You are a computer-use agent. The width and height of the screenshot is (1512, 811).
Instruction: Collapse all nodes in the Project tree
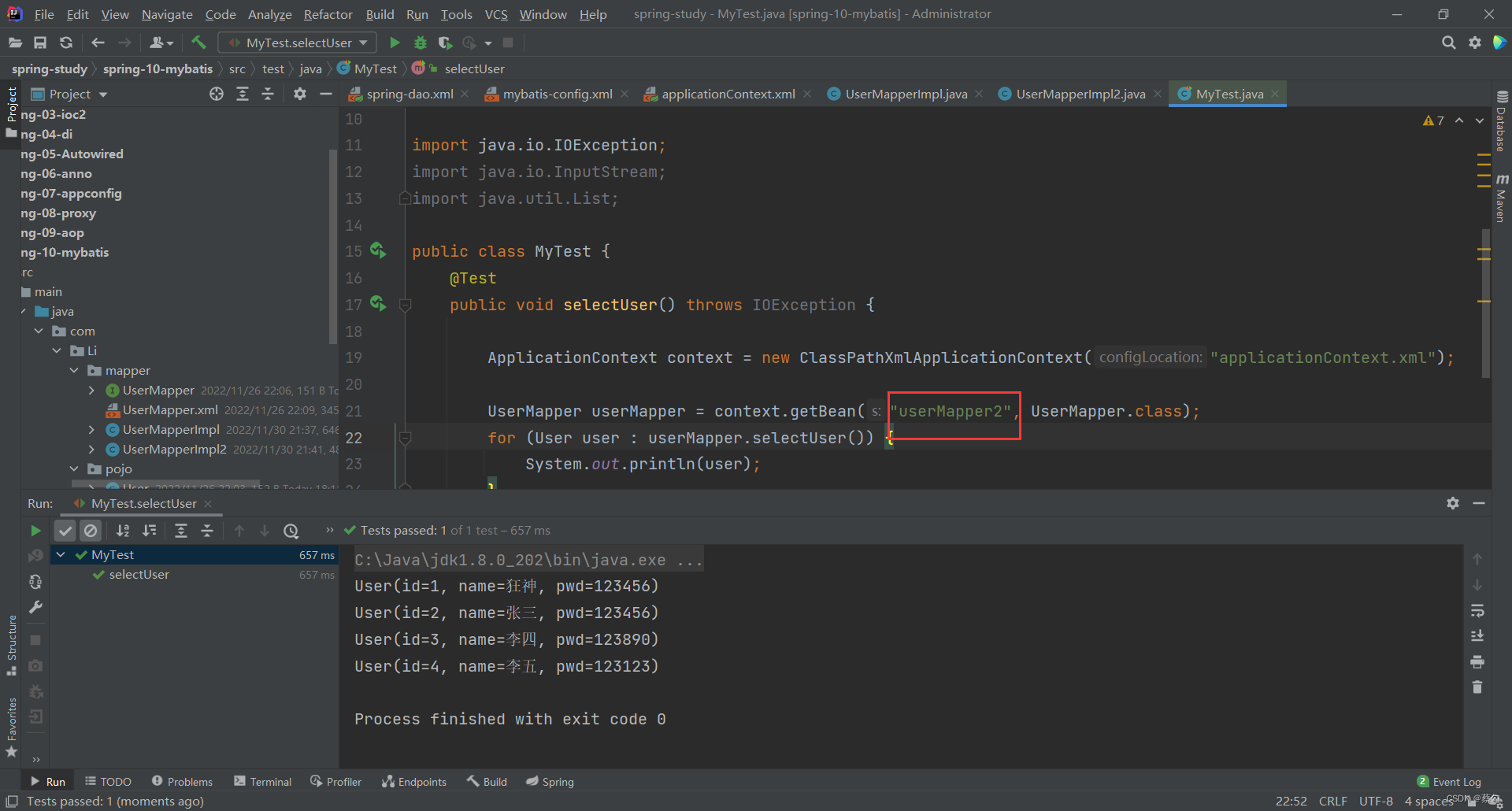coord(268,94)
